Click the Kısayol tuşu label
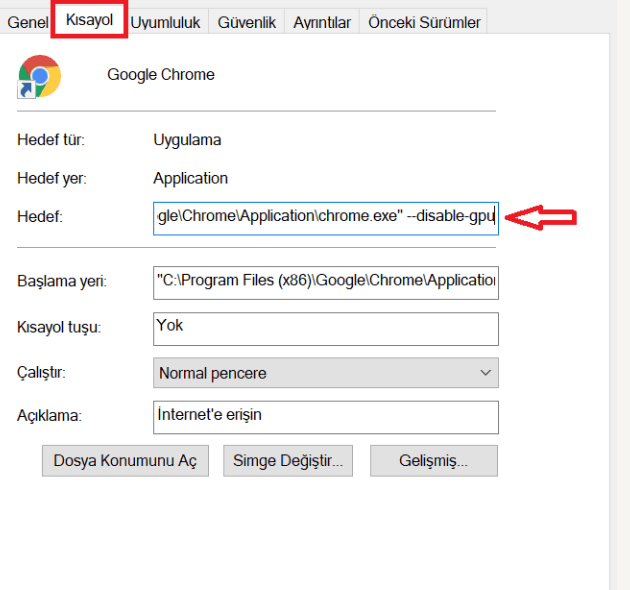Image resolution: width=630 pixels, height=590 pixels. click(59, 327)
